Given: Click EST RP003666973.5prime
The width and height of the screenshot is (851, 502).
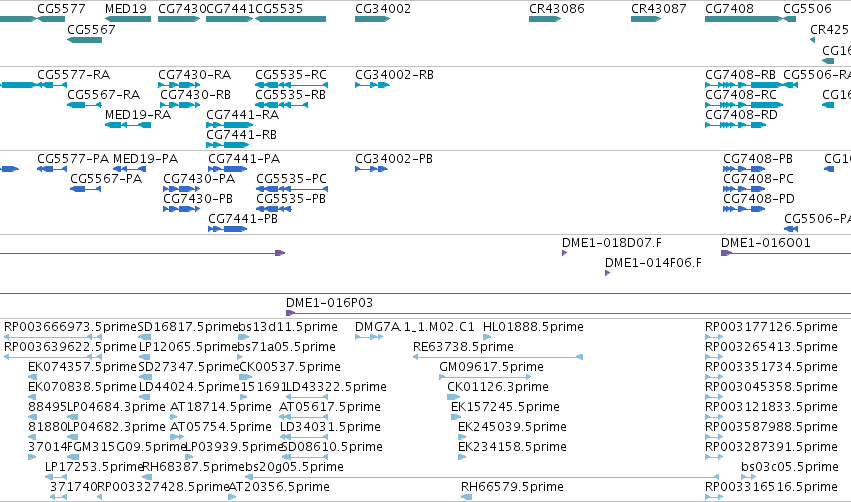Looking at the screenshot, I should pos(53,337).
